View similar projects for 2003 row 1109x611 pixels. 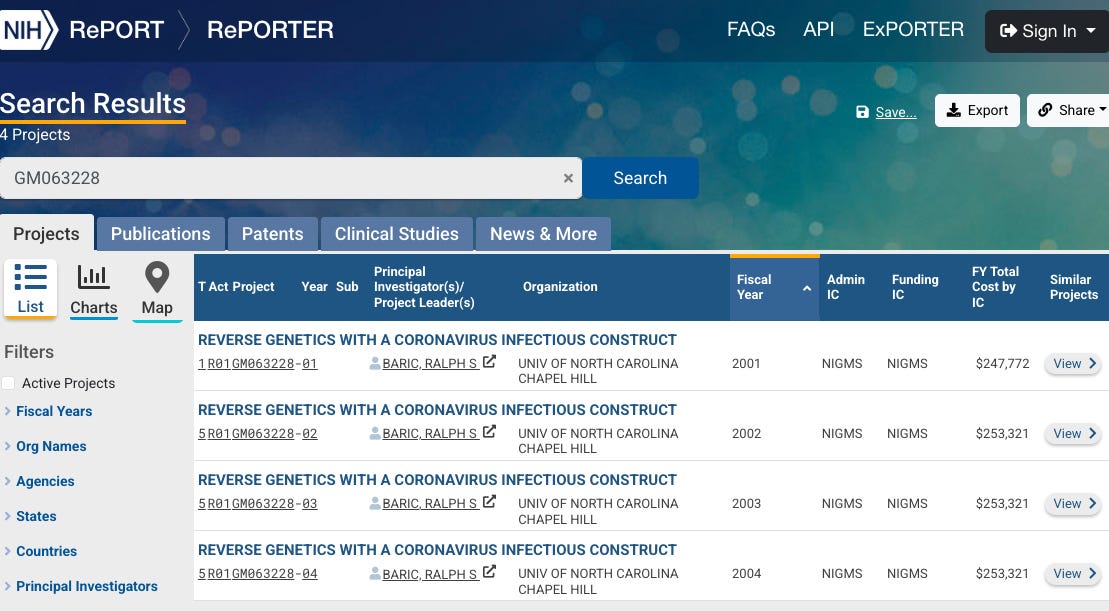click(x=1074, y=504)
